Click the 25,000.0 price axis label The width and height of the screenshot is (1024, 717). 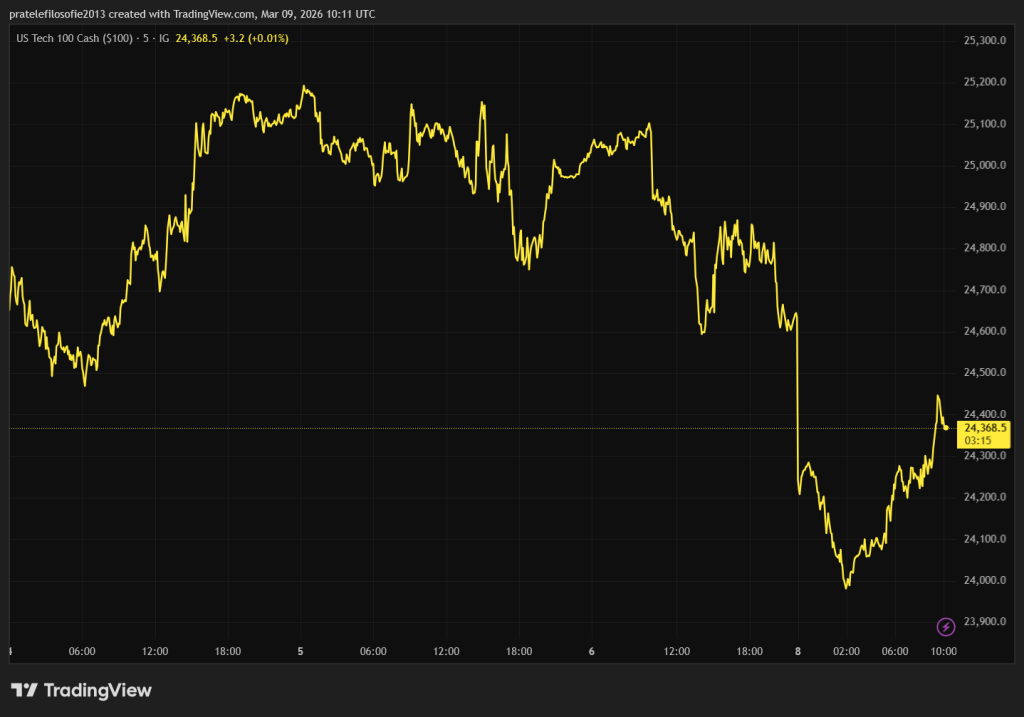[983, 166]
